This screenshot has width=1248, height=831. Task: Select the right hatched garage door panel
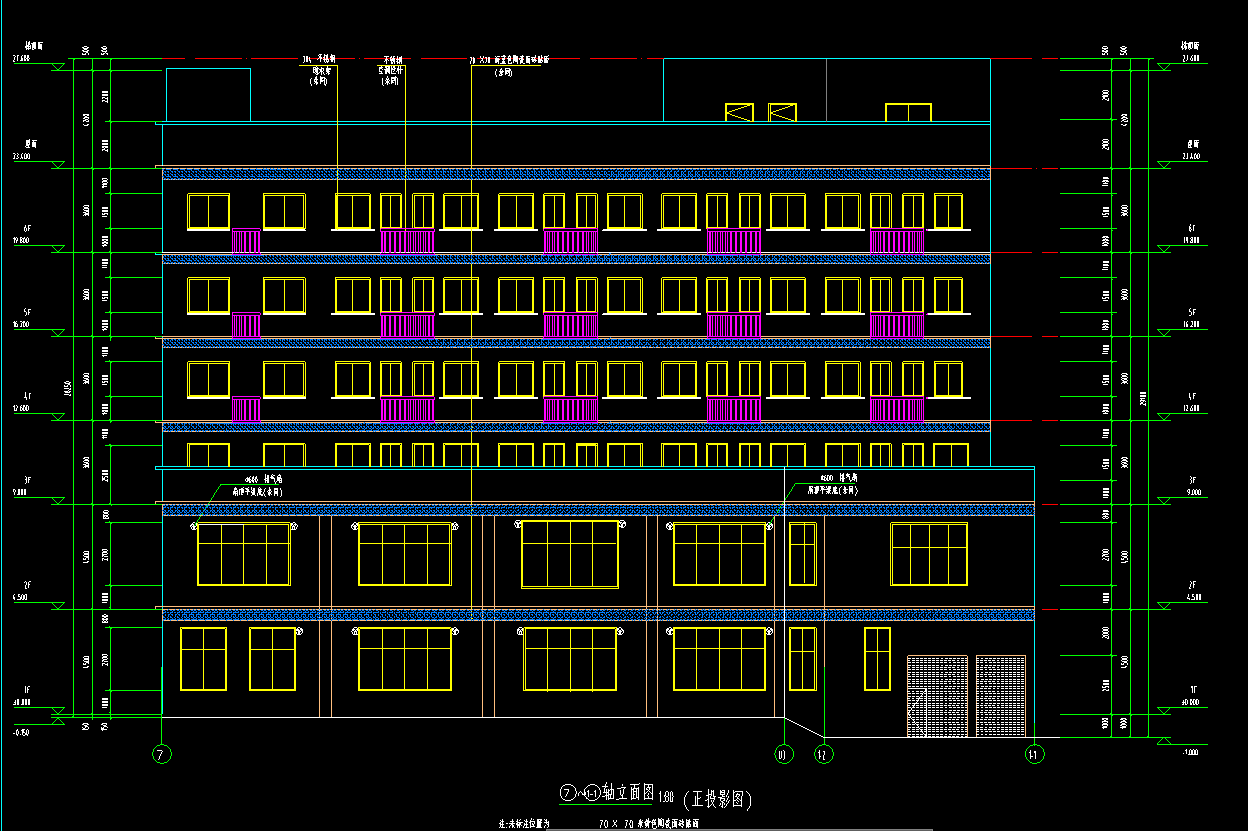tap(1001, 695)
